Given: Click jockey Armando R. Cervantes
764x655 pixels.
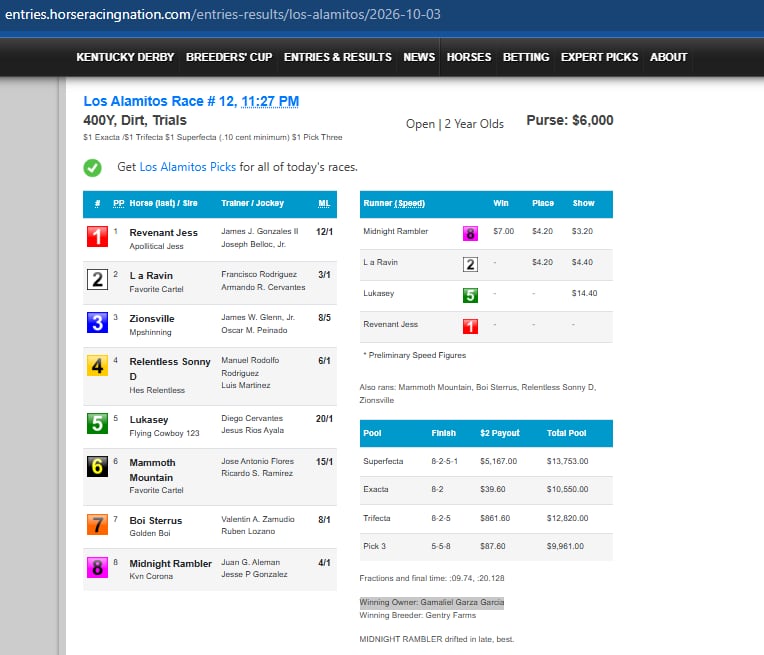Looking at the screenshot, I should (263, 287).
